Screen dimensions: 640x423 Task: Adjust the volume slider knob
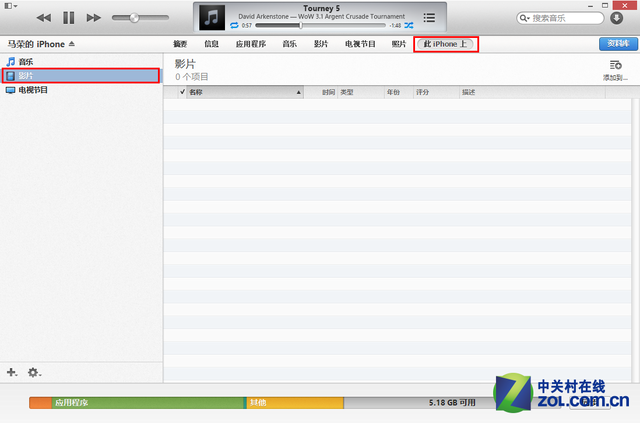tap(134, 18)
